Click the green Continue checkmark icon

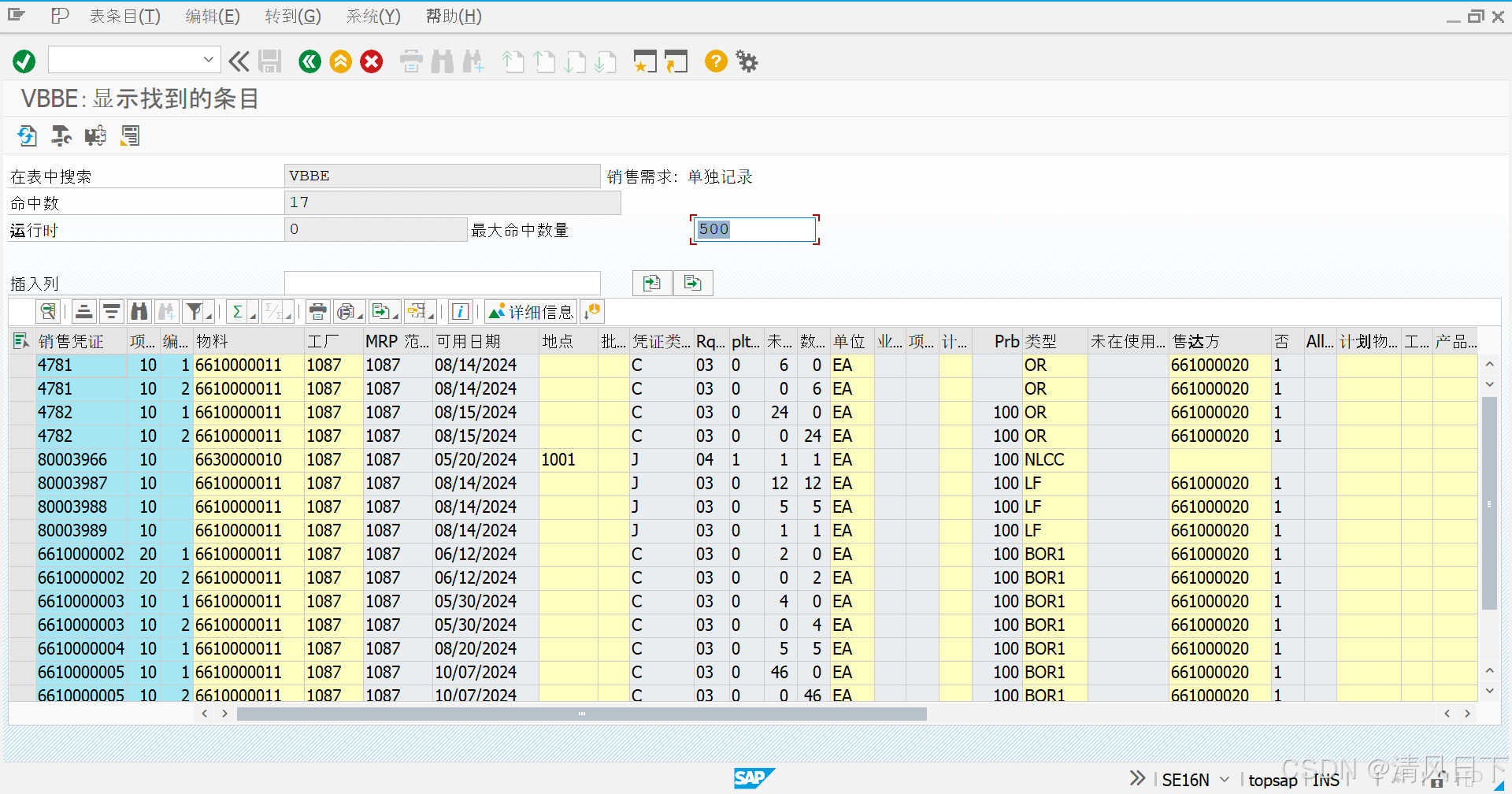click(x=23, y=61)
